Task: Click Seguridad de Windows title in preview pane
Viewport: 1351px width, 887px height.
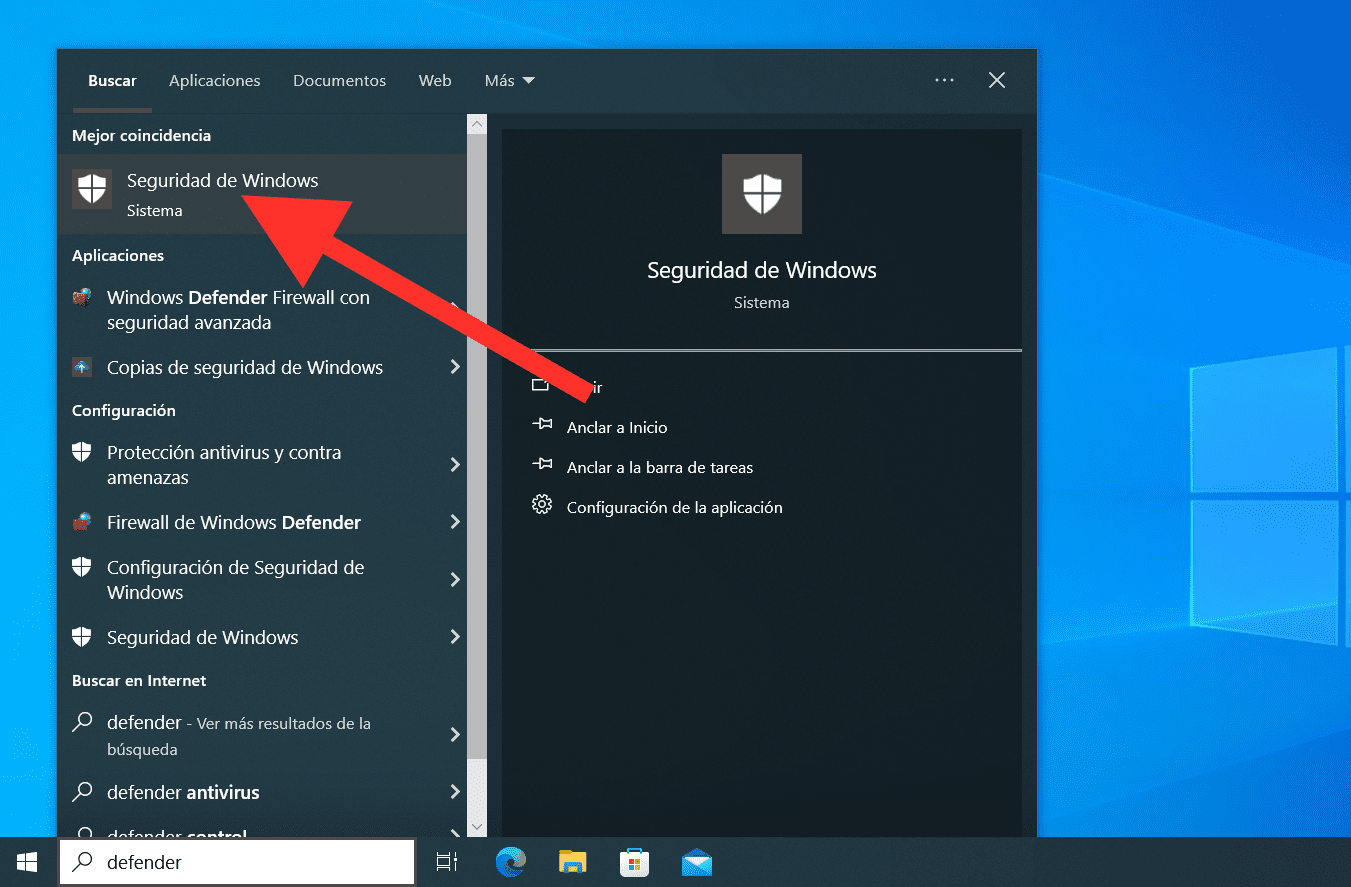Action: point(762,270)
